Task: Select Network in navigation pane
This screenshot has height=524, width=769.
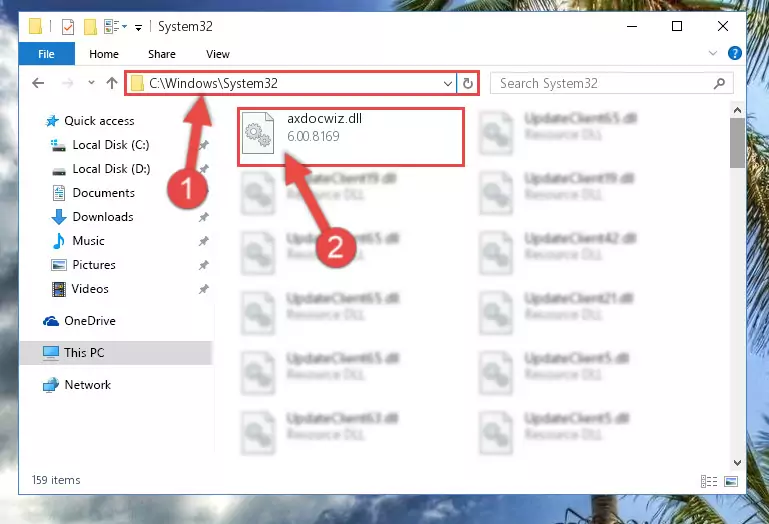Action: point(87,385)
